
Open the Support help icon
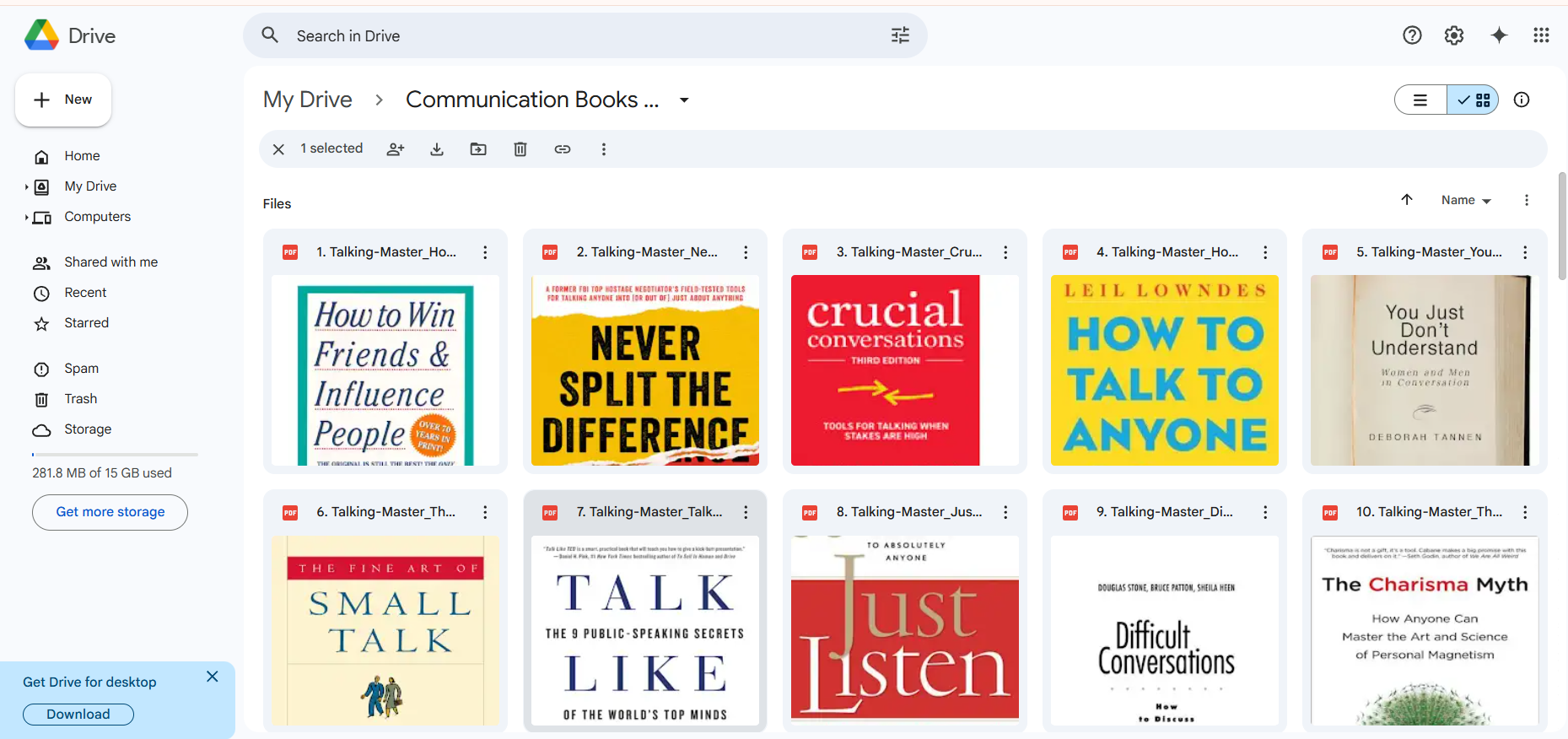click(1412, 35)
